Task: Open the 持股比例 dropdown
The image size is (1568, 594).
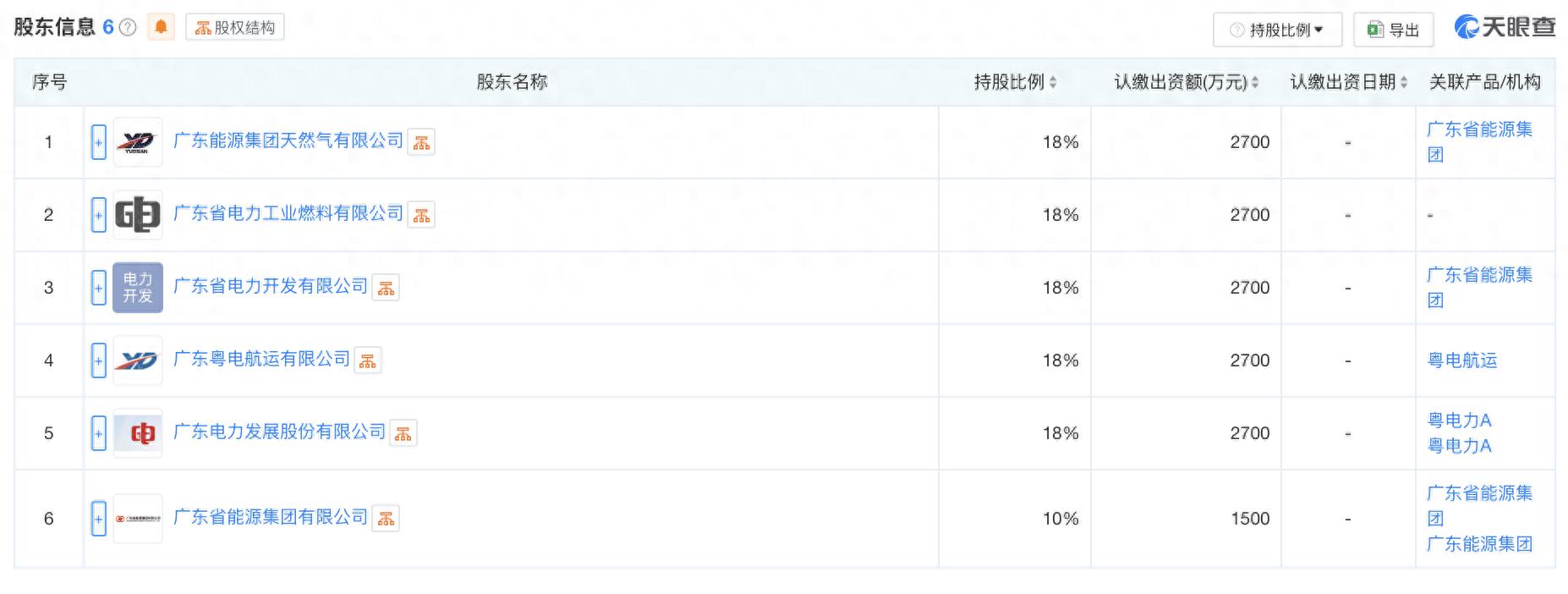Action: coord(1277,30)
